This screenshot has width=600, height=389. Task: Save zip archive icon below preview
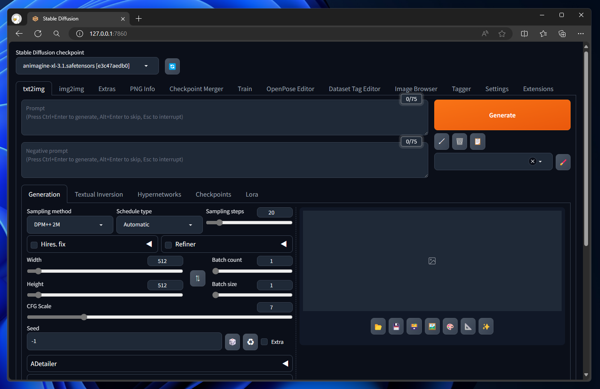pyautogui.click(x=414, y=327)
